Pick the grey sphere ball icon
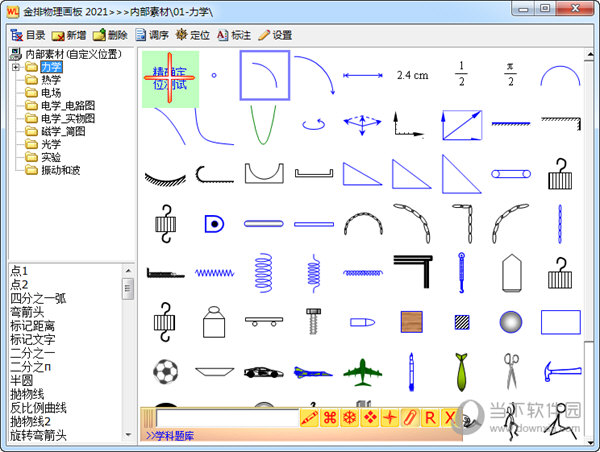 click(511, 322)
